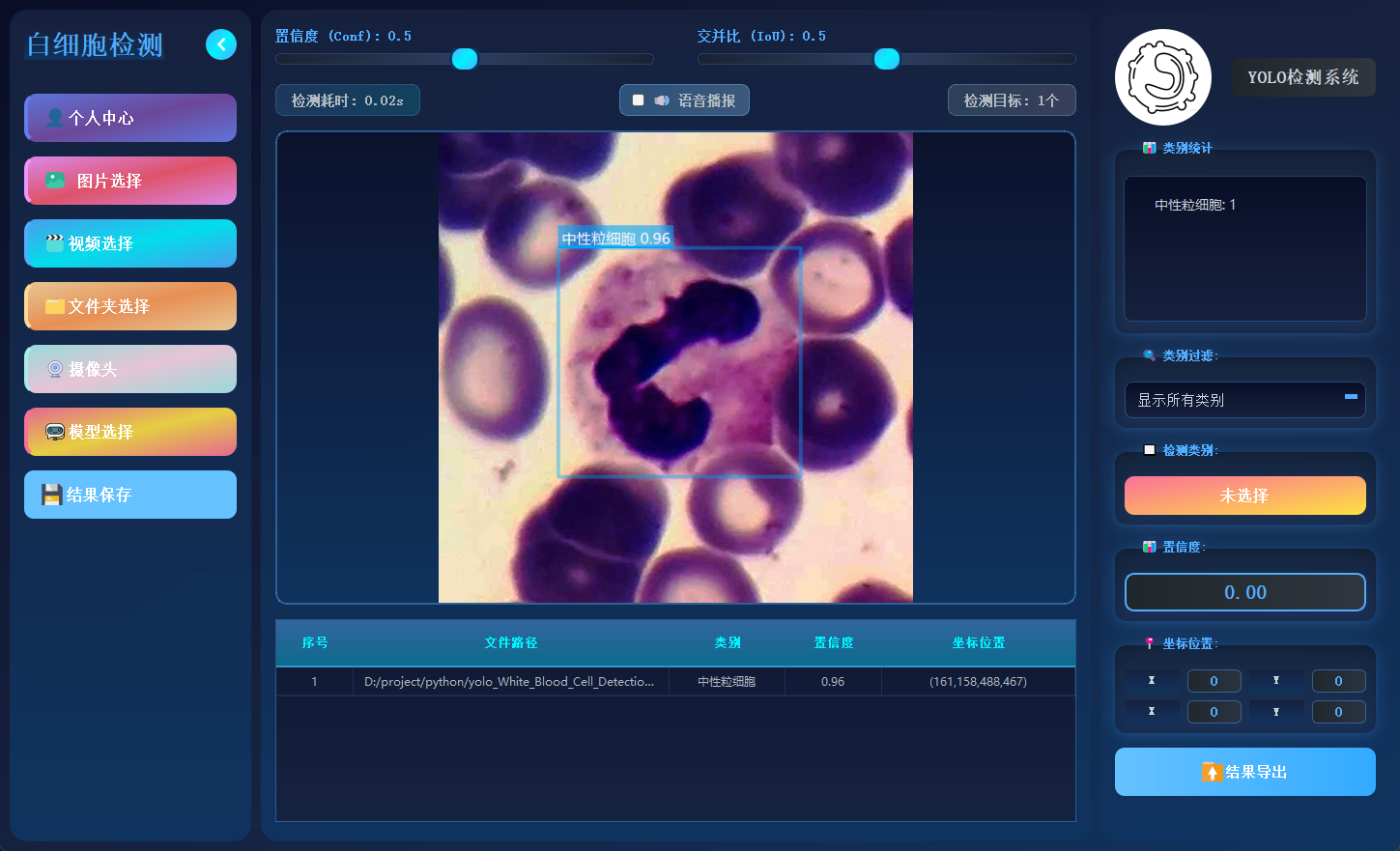Click the detected blood cell image

pos(675,367)
